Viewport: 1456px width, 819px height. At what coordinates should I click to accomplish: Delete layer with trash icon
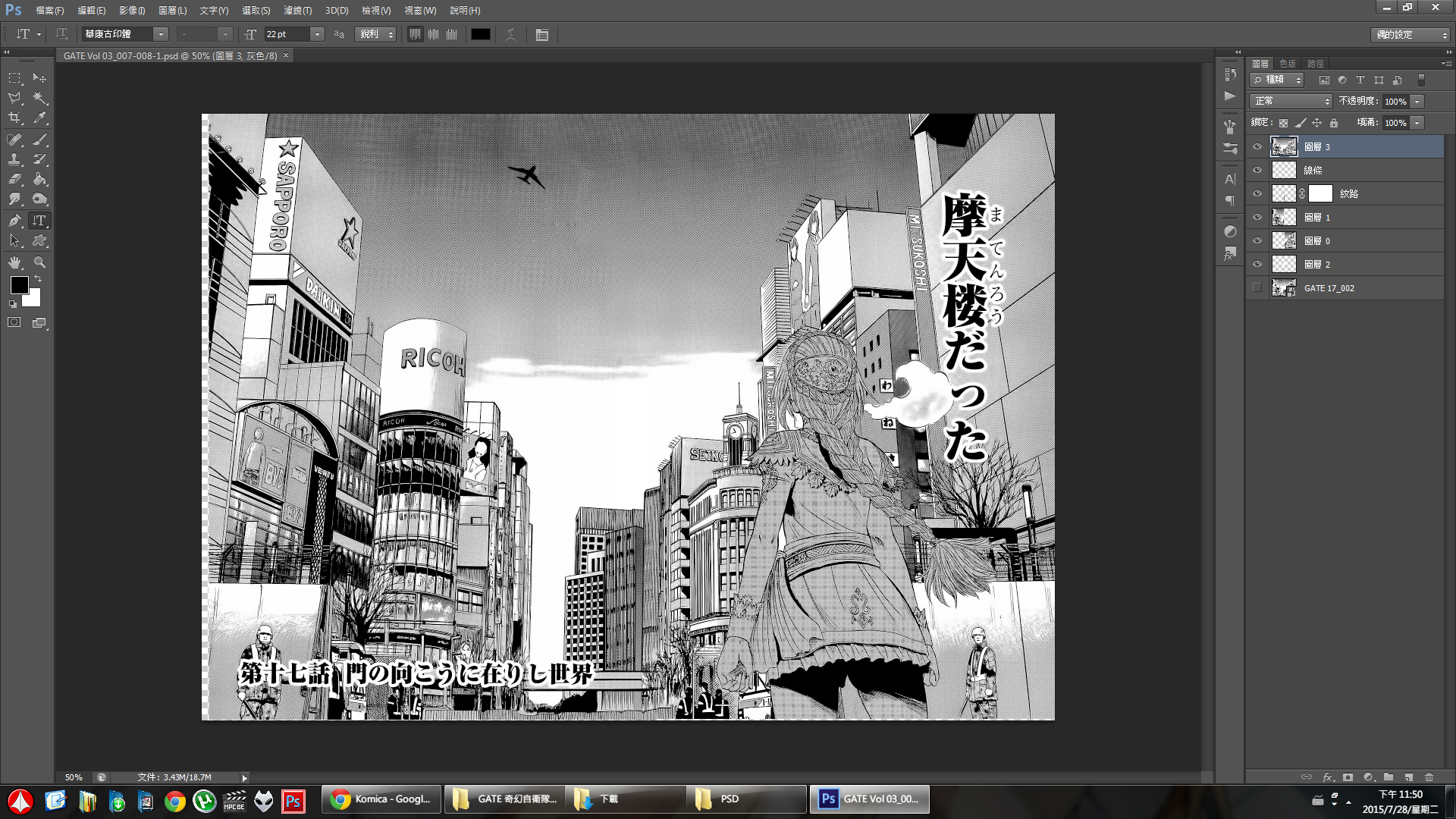[1429, 777]
